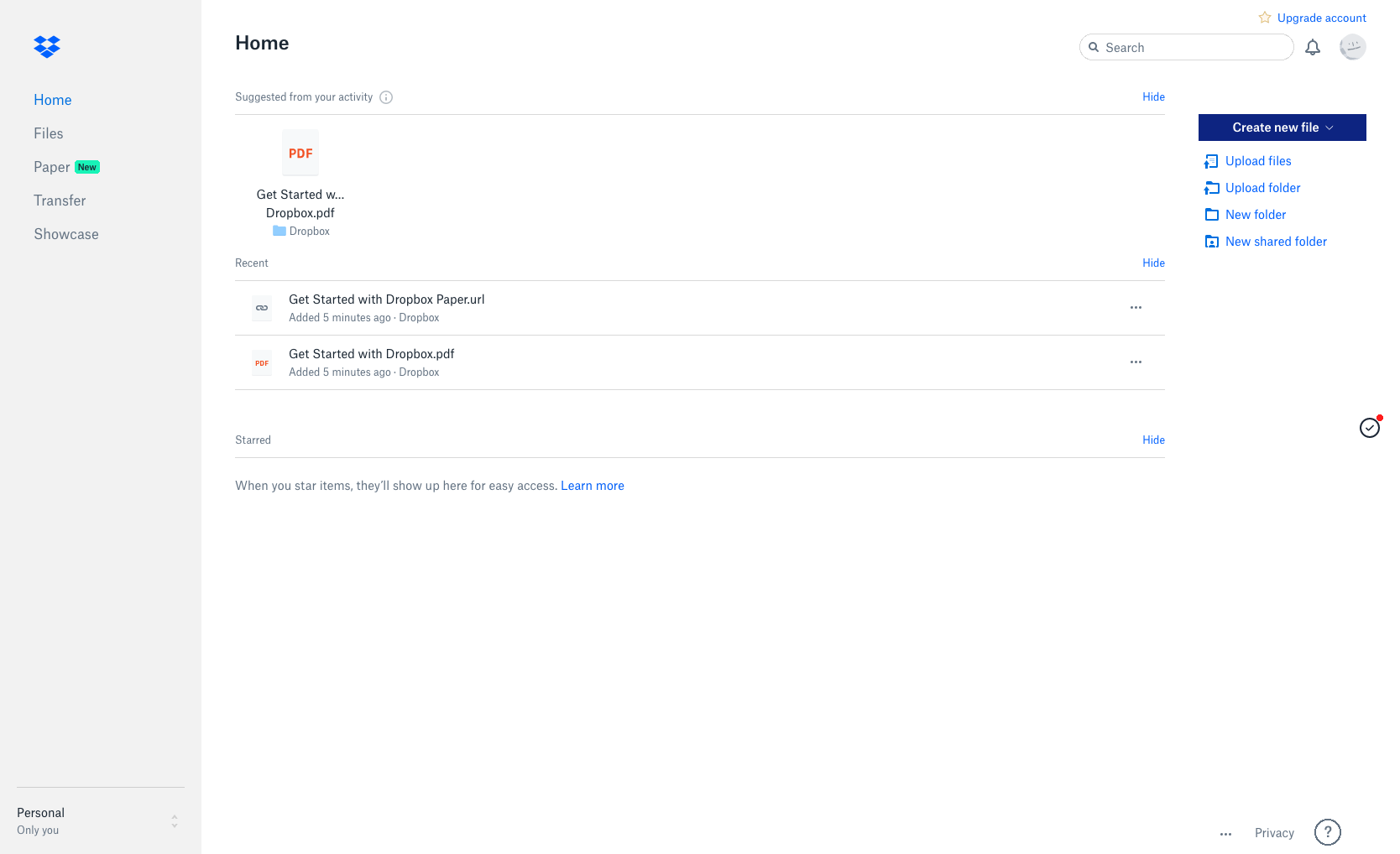
Task: Open Paper in the sidebar
Action: 52,167
